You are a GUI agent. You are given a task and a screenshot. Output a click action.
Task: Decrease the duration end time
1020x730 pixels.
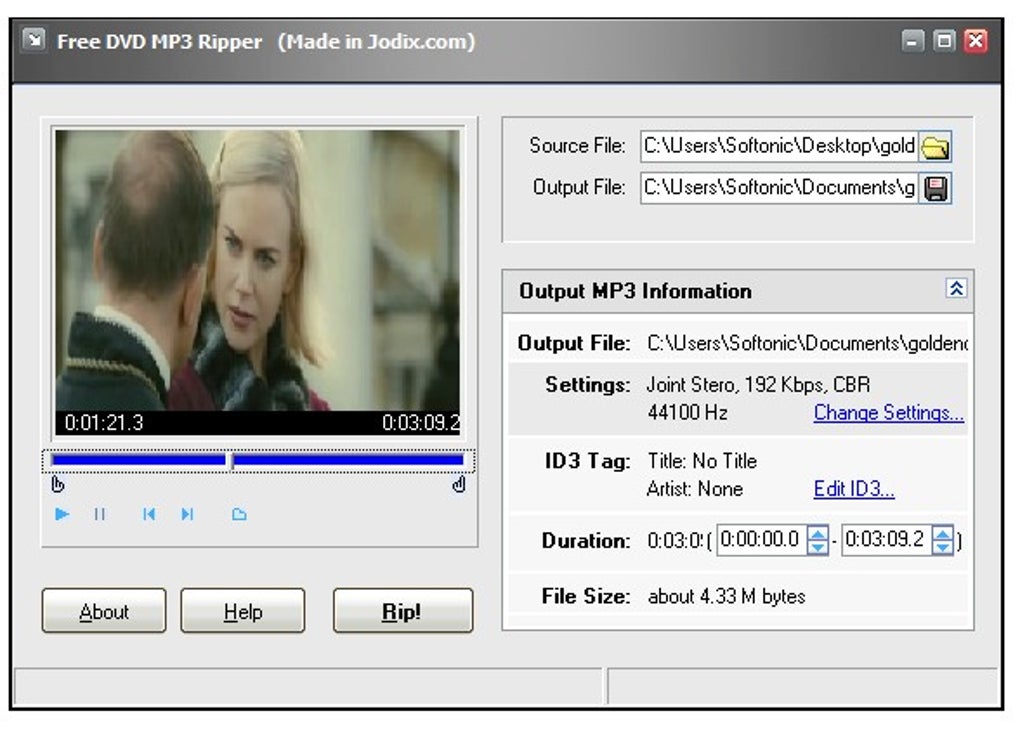click(943, 547)
